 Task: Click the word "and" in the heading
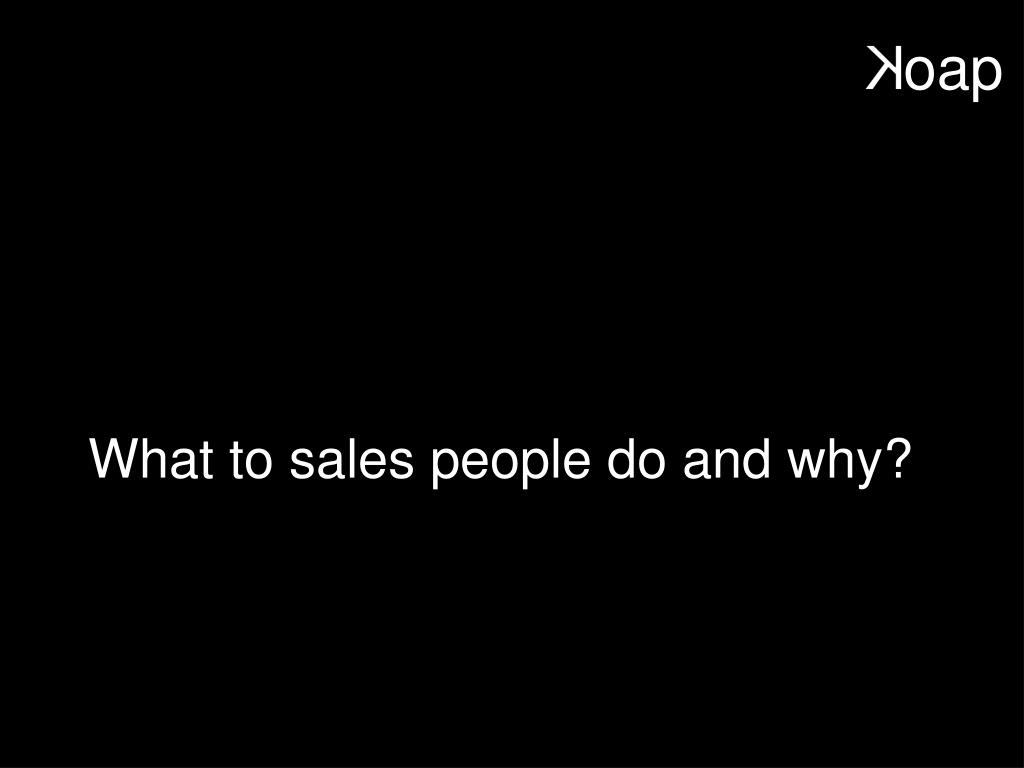[x=726, y=458]
